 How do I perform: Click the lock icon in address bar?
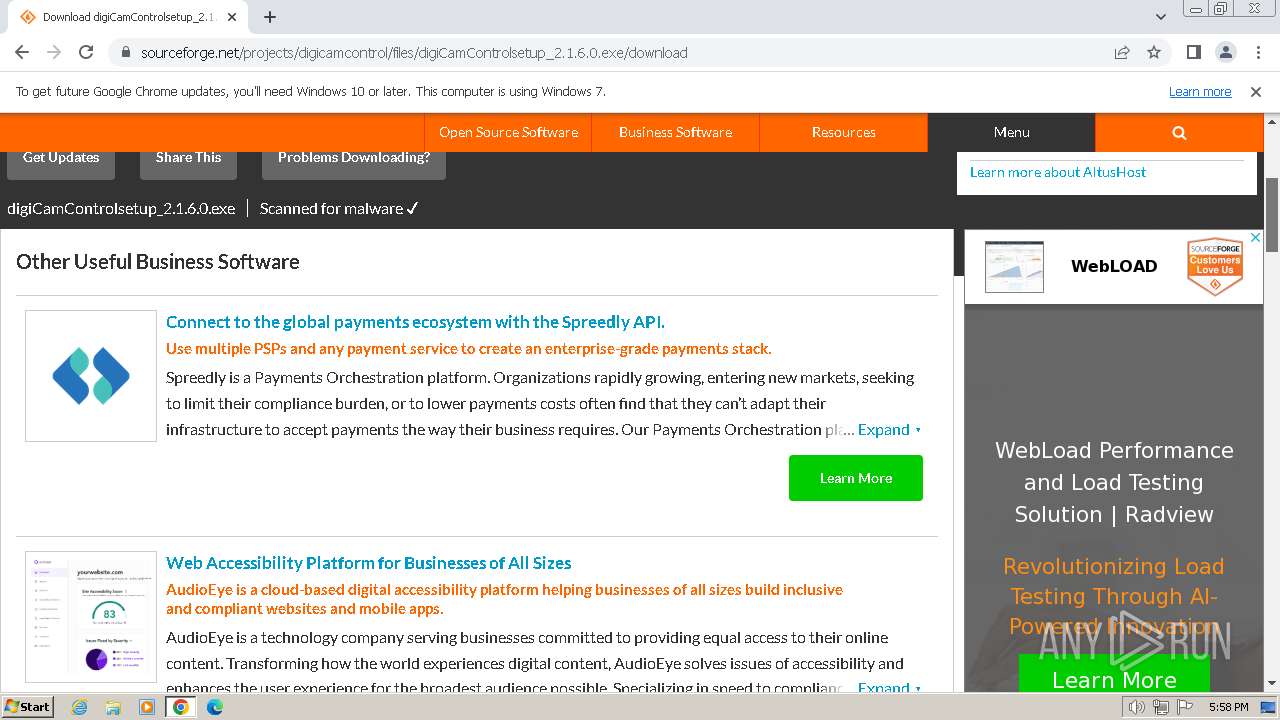[x=125, y=53]
